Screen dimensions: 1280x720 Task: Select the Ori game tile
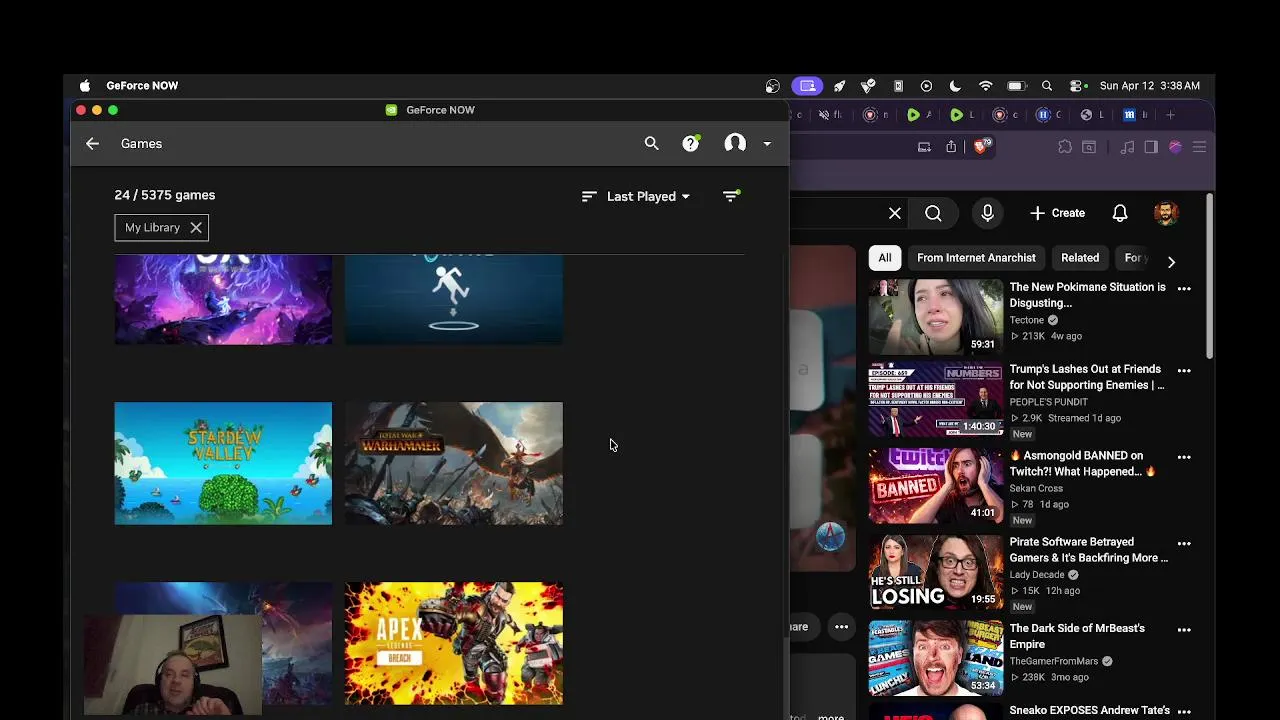click(223, 299)
